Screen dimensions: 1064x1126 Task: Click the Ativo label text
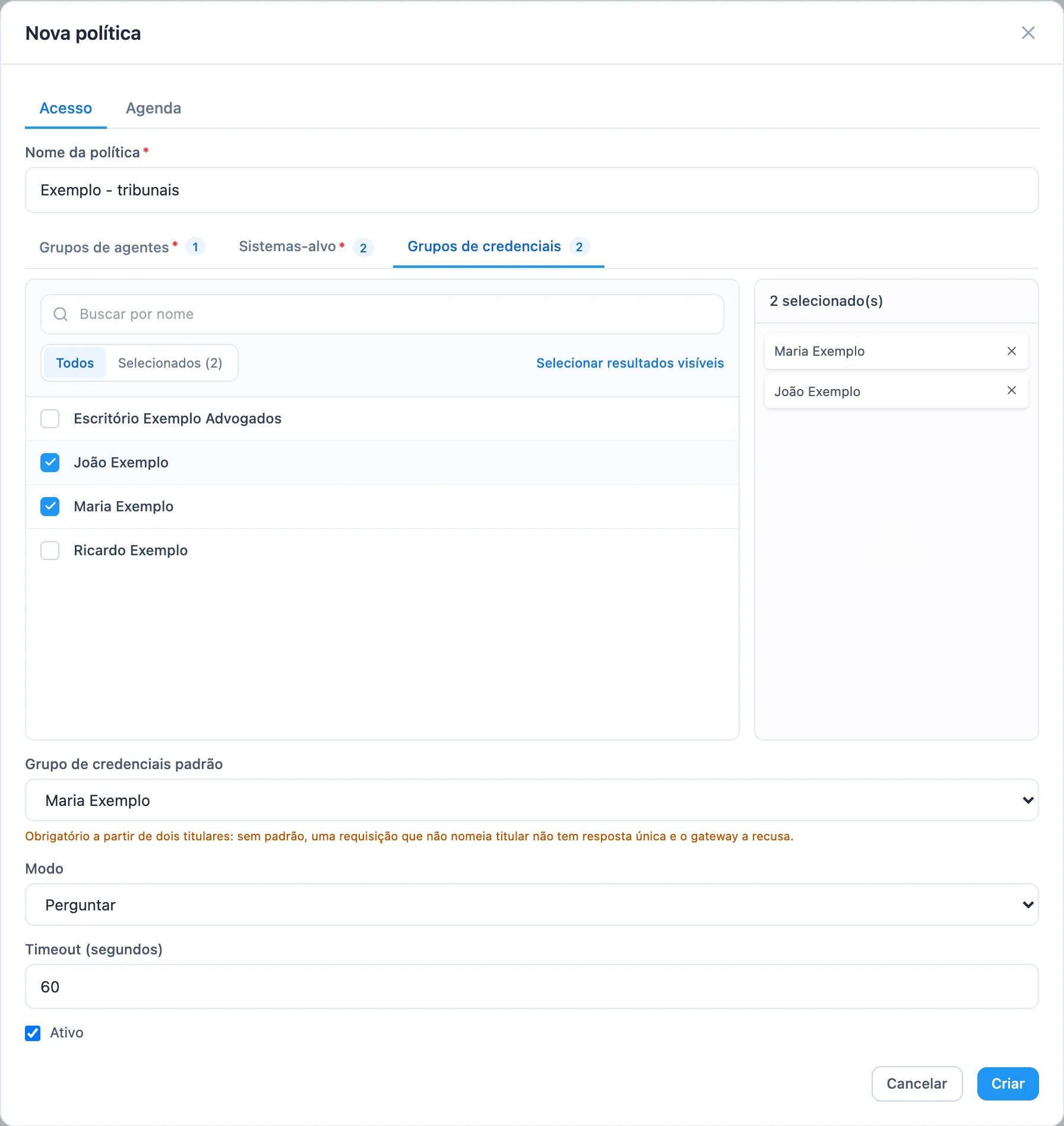click(66, 1033)
